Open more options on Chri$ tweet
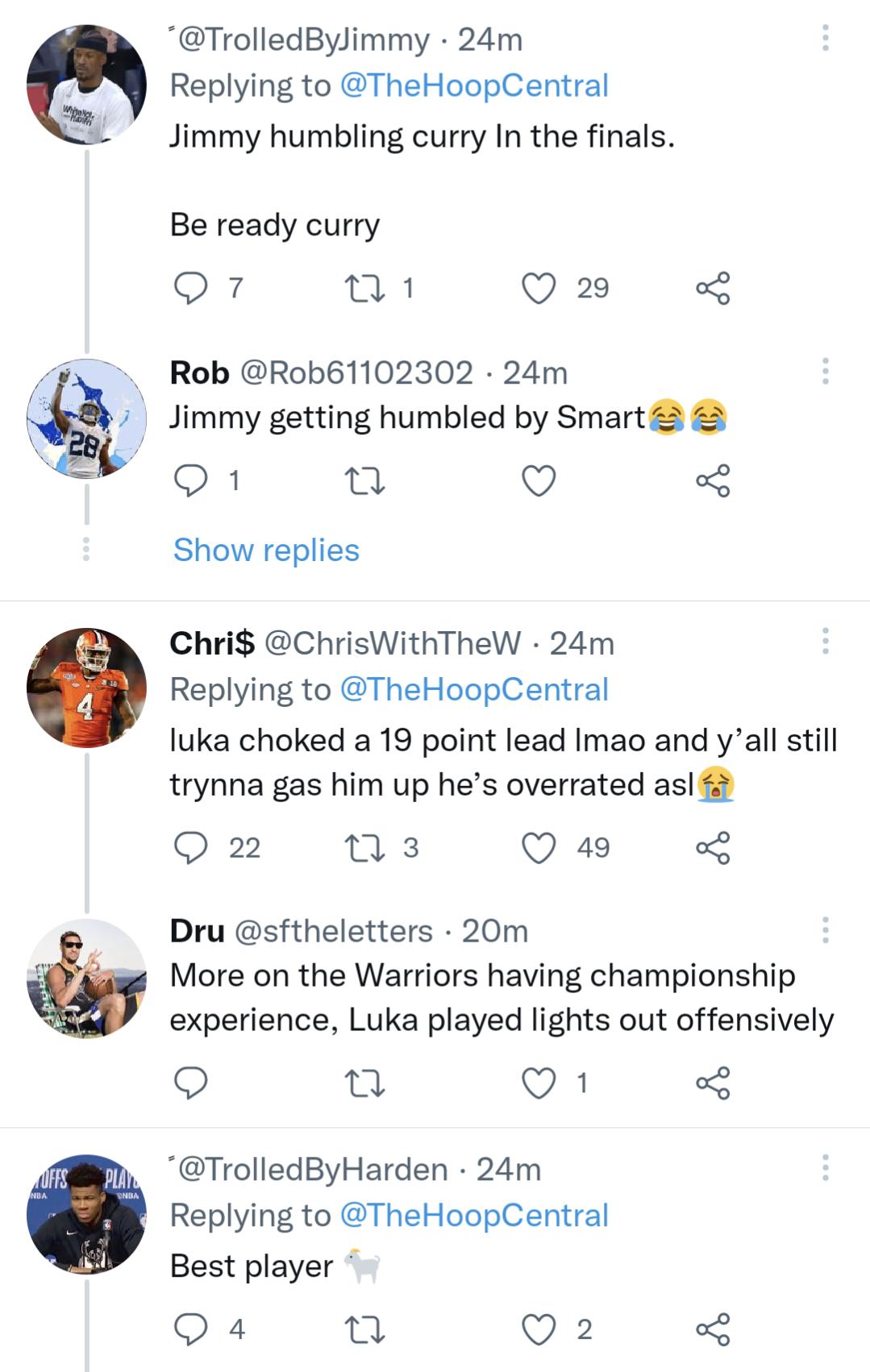The image size is (870, 1372). 825,642
